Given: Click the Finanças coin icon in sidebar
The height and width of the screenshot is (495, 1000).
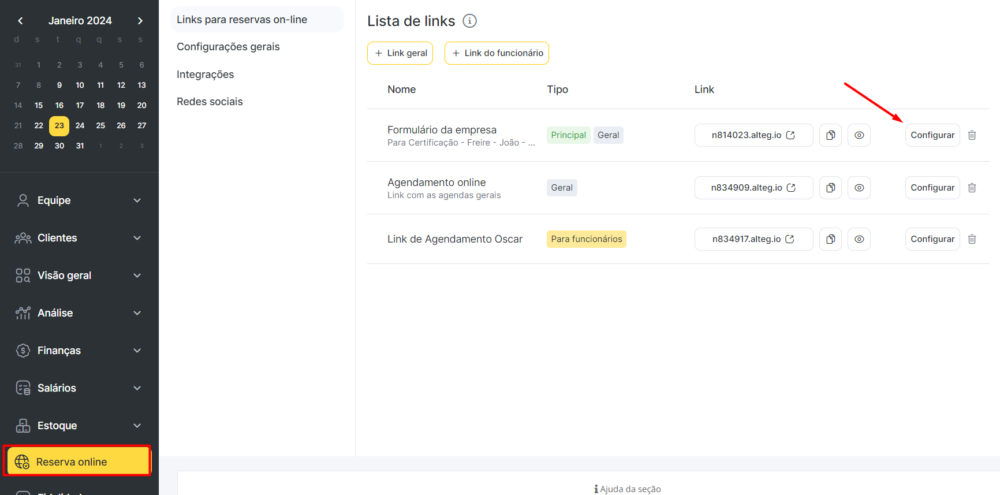Looking at the screenshot, I should tap(24, 351).
